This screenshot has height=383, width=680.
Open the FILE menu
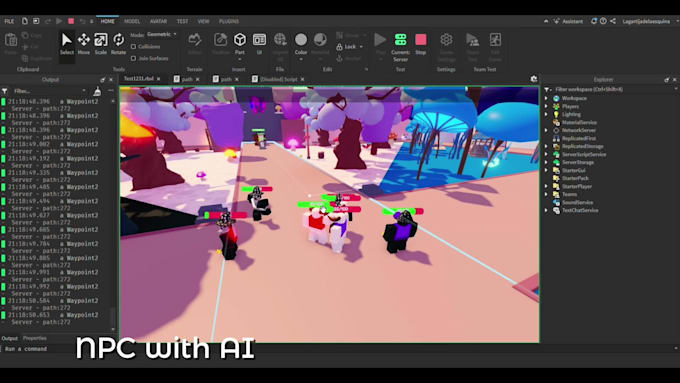coord(9,21)
